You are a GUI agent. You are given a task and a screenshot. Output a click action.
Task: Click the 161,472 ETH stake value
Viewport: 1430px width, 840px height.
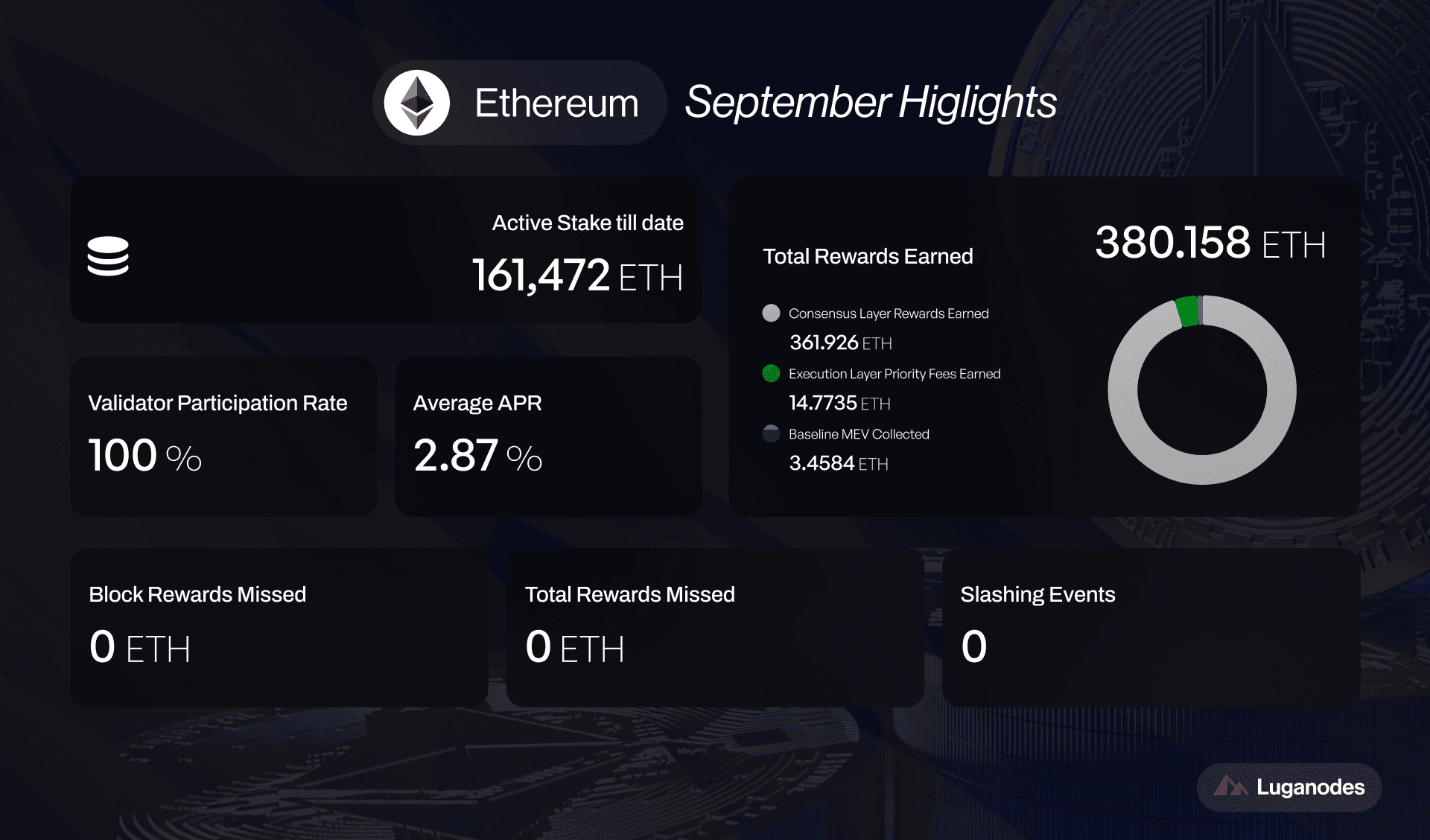click(x=577, y=276)
